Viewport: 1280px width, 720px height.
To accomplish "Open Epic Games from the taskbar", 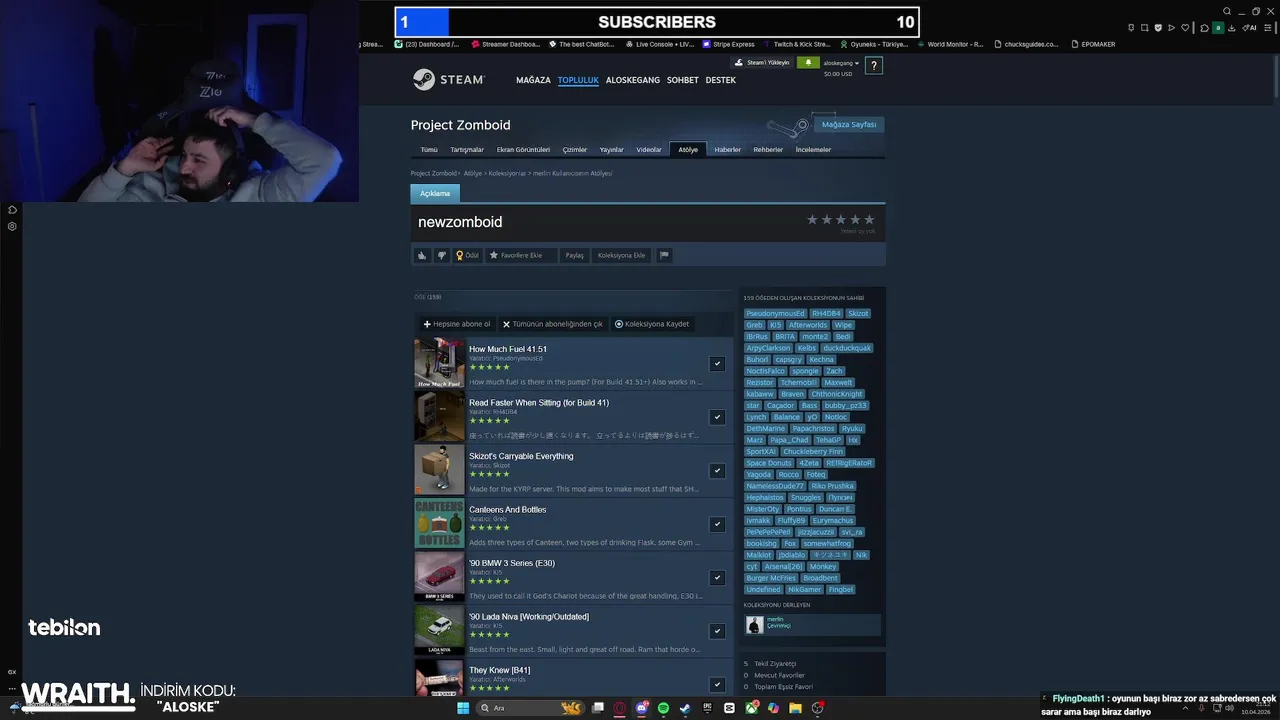I will (707, 708).
